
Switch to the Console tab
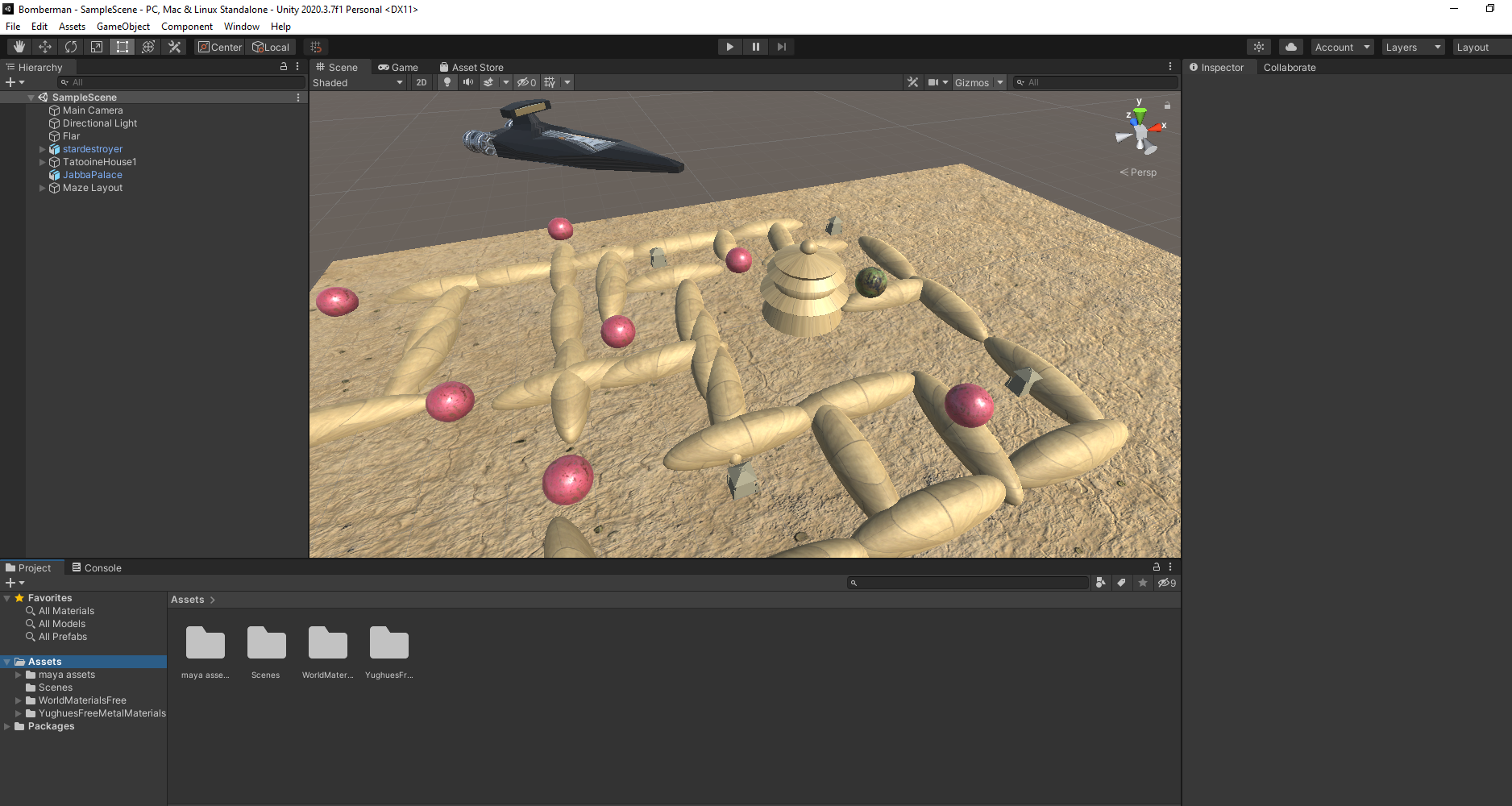coord(96,567)
